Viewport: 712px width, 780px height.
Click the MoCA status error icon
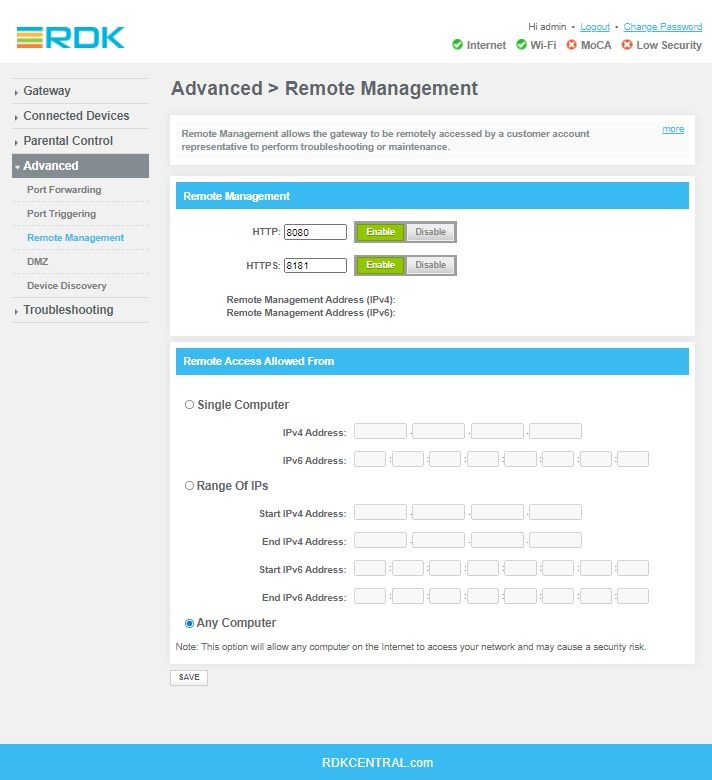(572, 45)
